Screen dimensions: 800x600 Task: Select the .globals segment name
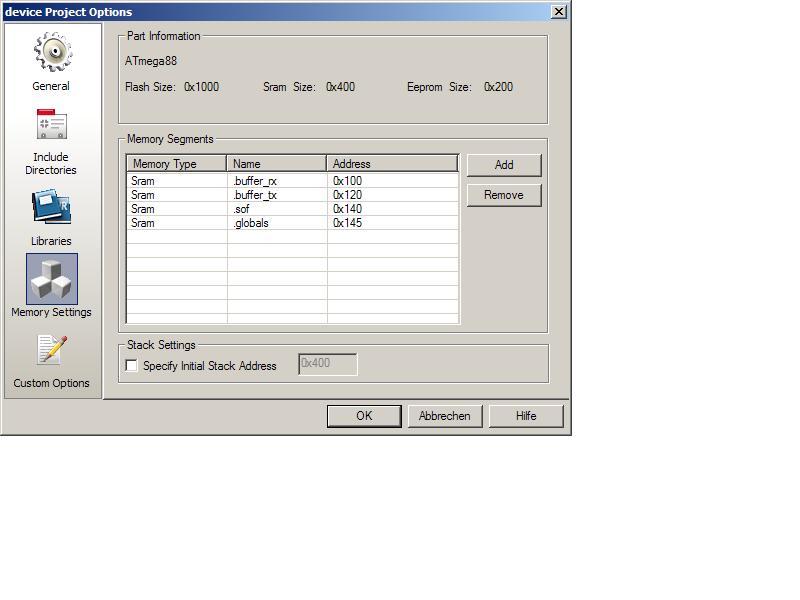(251, 223)
